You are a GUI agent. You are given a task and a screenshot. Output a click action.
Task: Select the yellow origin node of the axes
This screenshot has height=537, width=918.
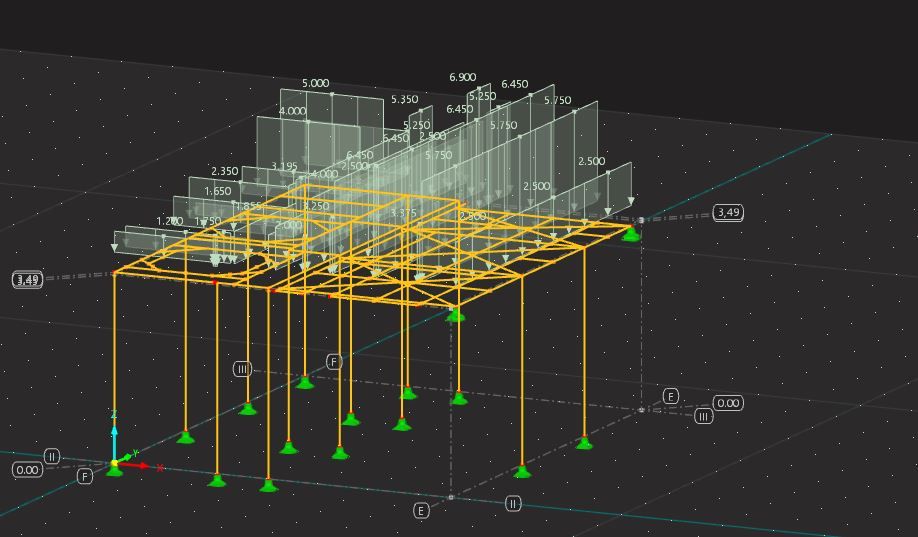pos(114,463)
